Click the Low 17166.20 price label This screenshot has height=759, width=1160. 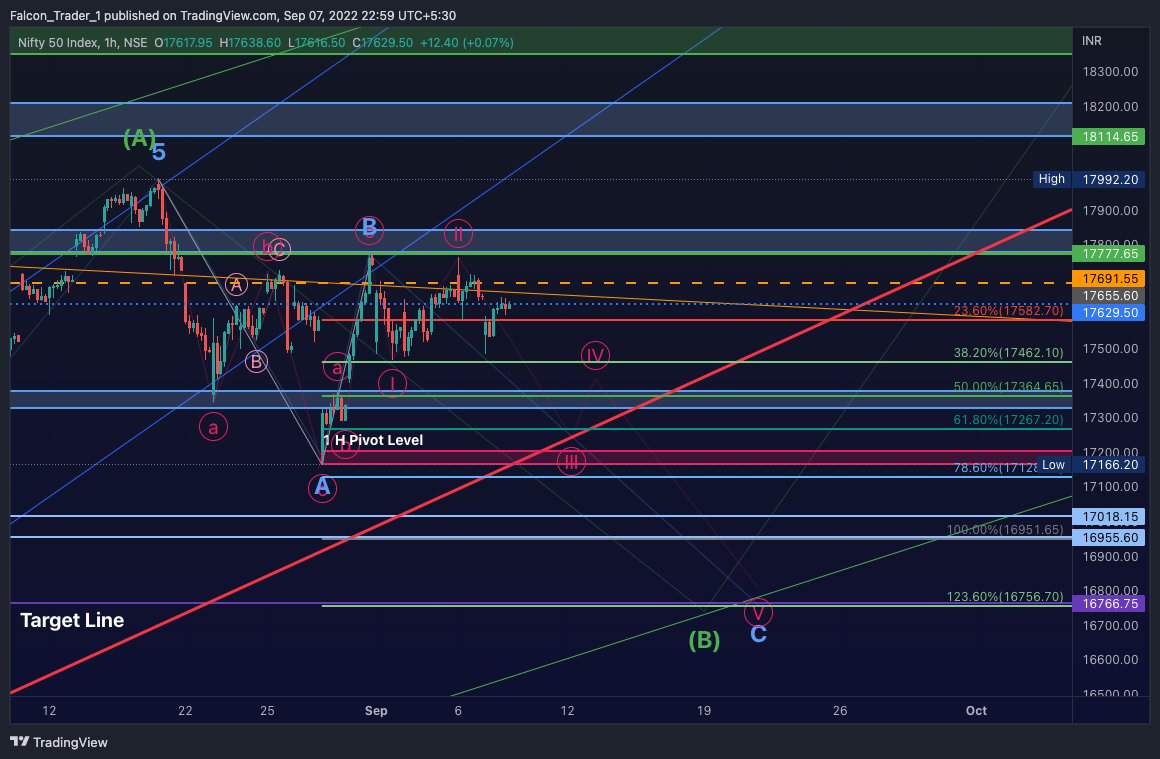(1090, 465)
